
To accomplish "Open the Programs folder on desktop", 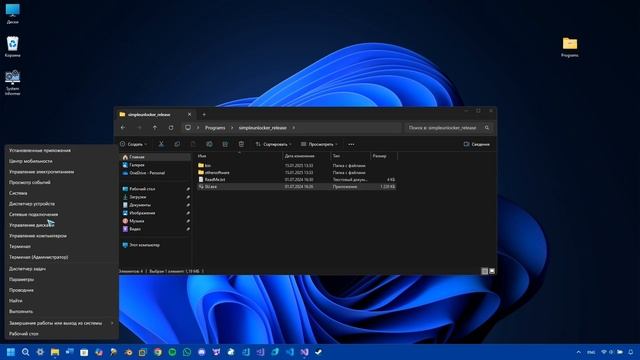I will (570, 47).
